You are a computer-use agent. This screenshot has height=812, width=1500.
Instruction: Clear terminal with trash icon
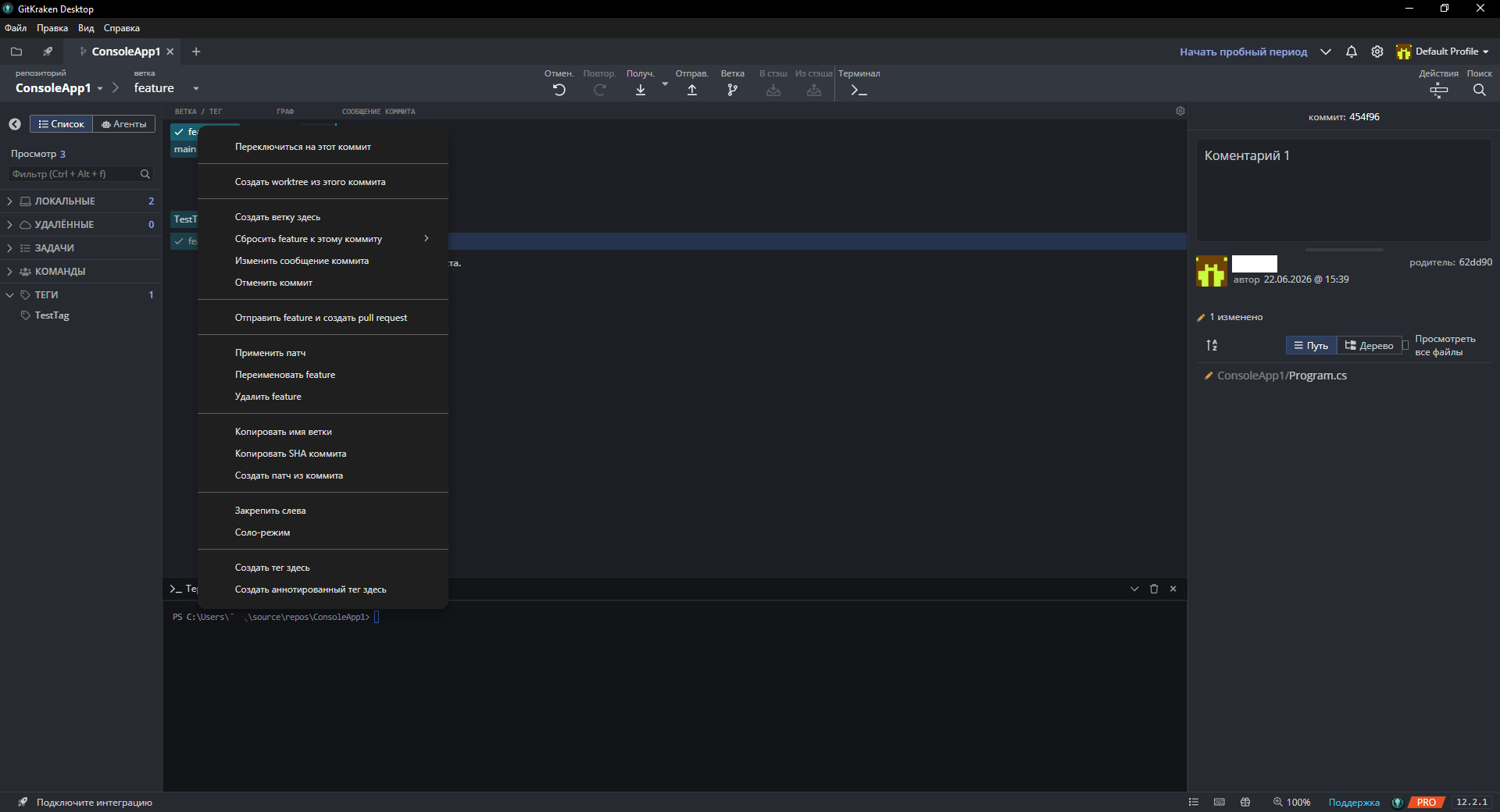[x=1154, y=589]
